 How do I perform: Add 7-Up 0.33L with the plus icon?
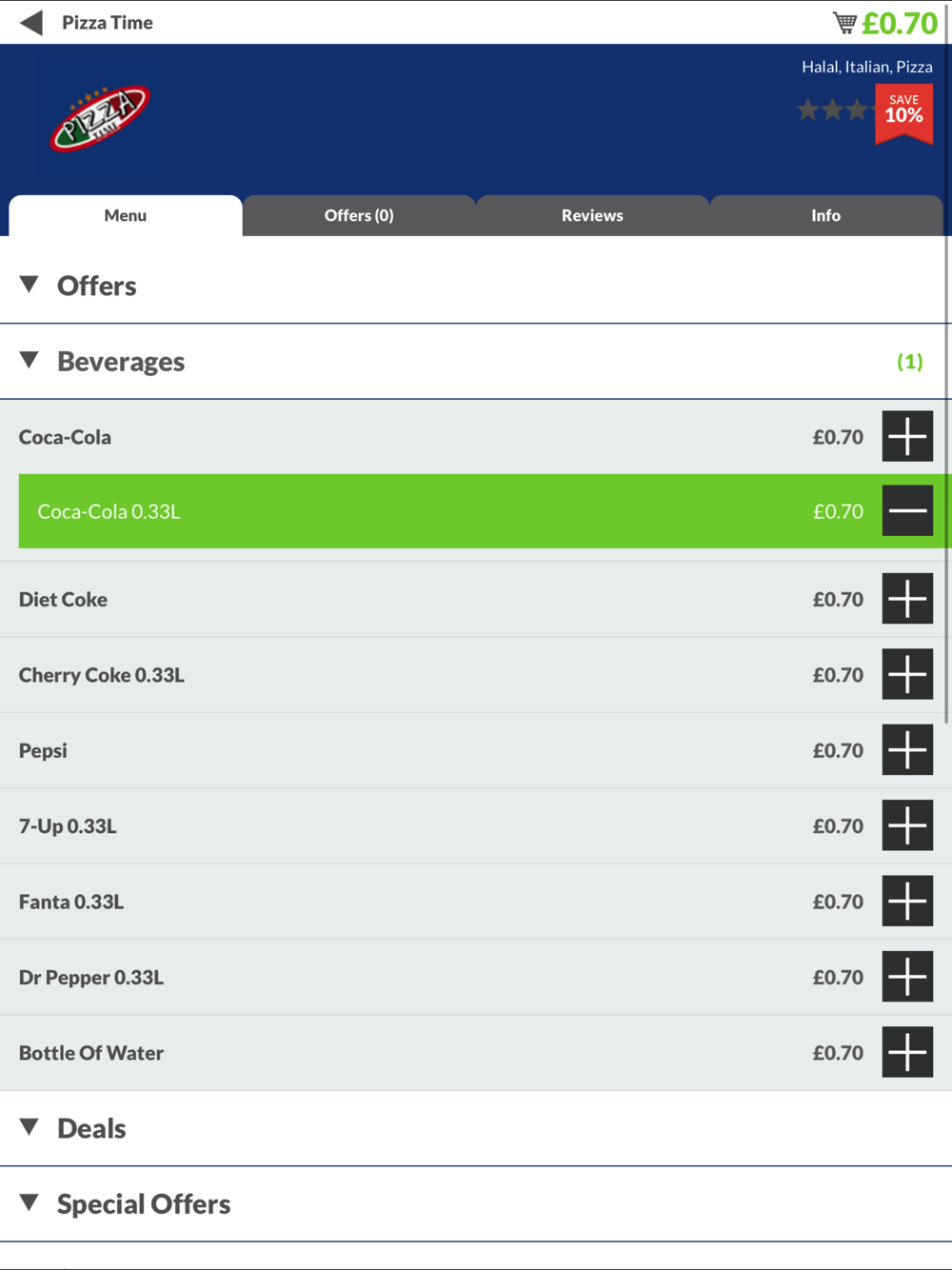907,825
